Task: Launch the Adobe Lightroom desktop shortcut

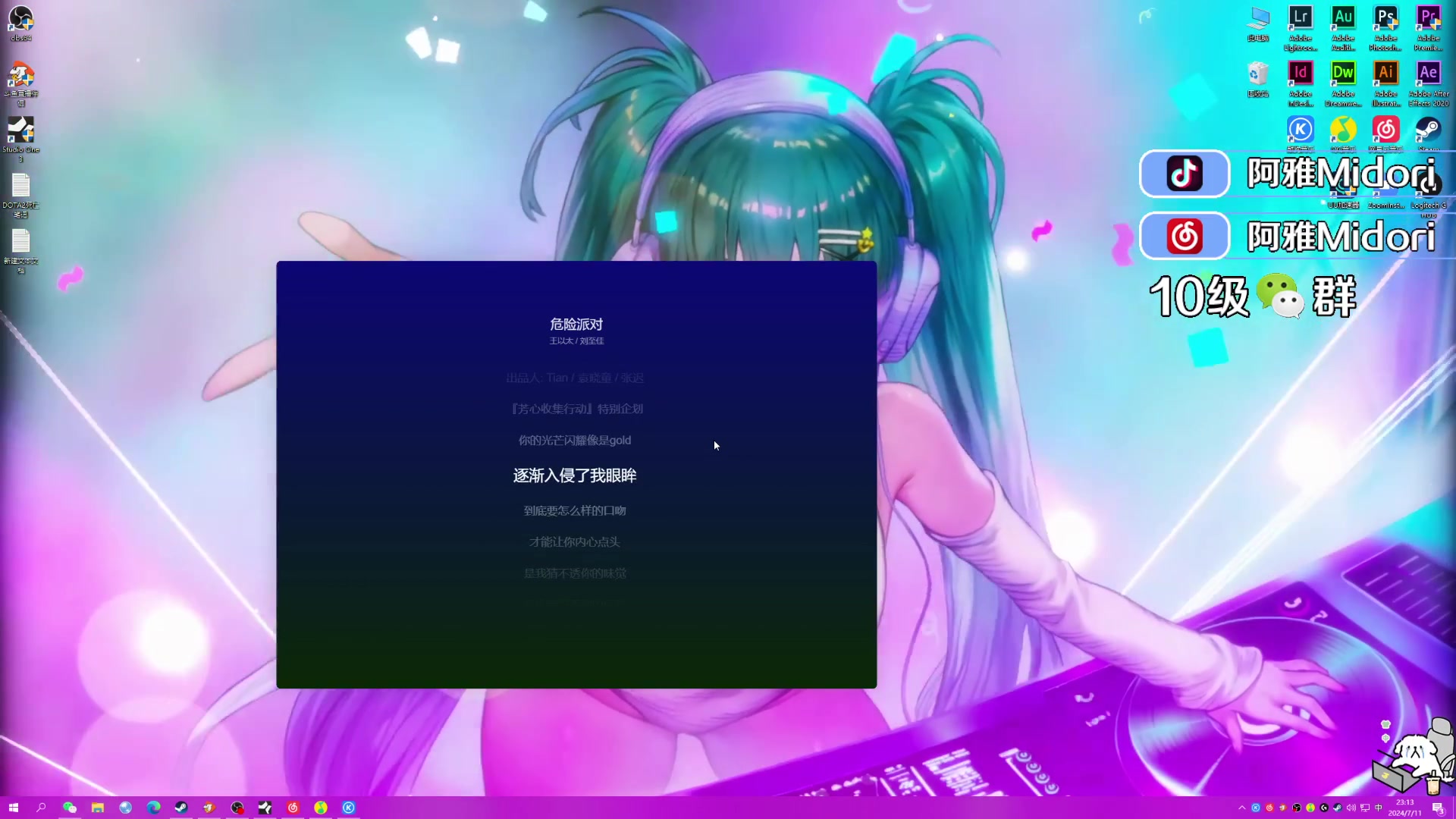Action: pos(1301,28)
